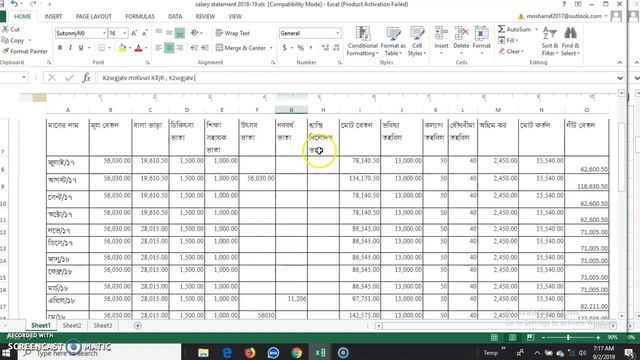Toggle Center horizontal alignment
Screen dimensions: 640x360
(169, 48)
